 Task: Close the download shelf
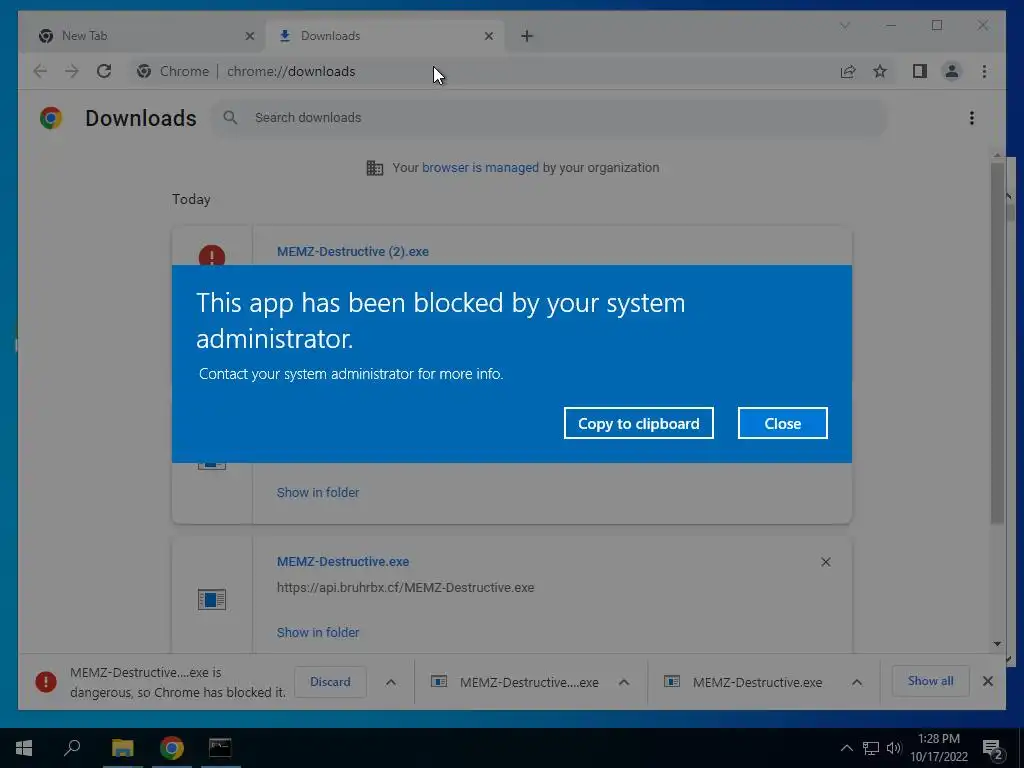tap(987, 681)
